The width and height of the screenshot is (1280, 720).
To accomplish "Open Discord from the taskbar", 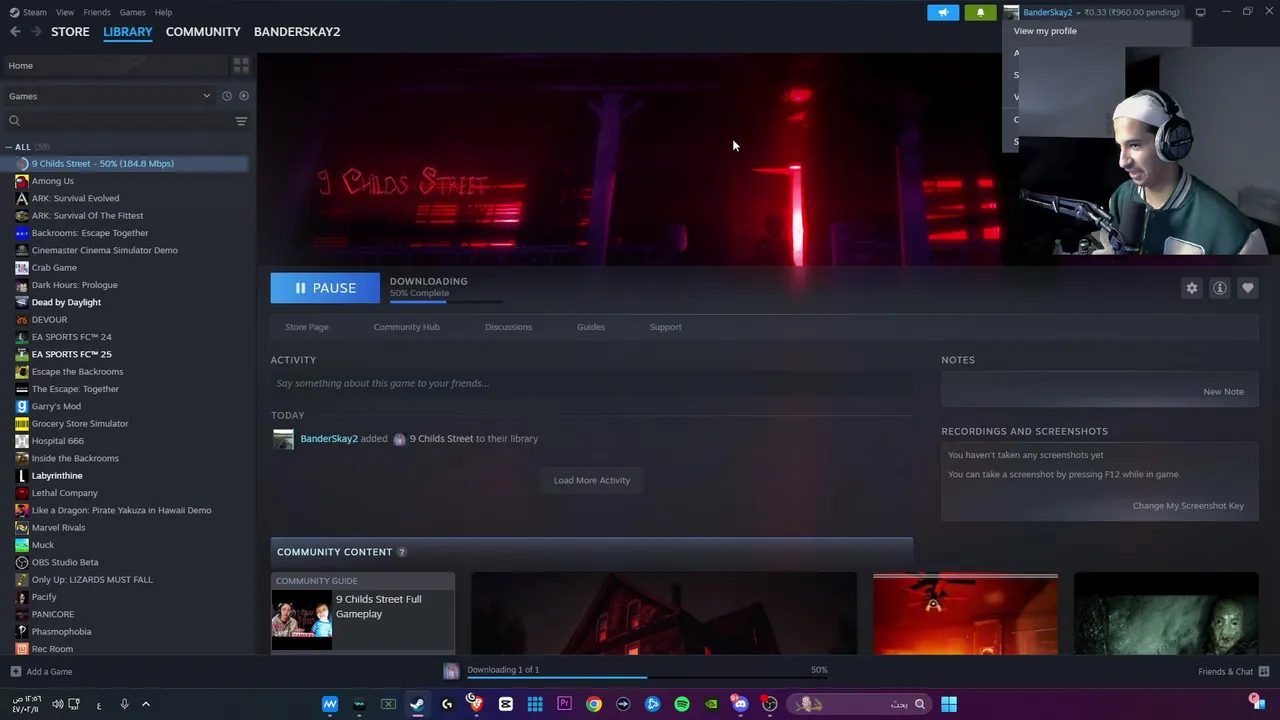I will pos(740,704).
